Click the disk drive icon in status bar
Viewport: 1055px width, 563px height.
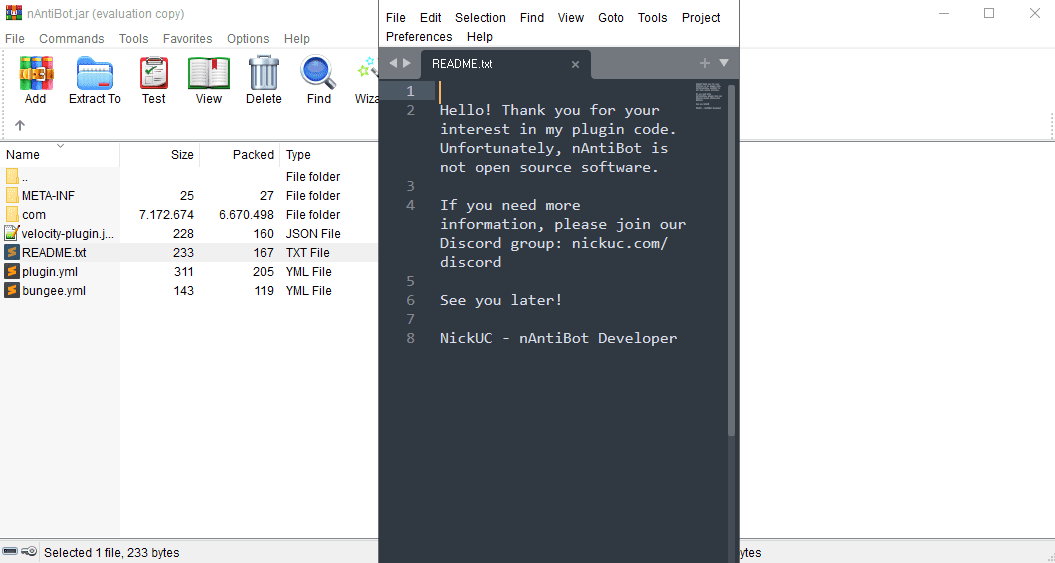click(10, 552)
